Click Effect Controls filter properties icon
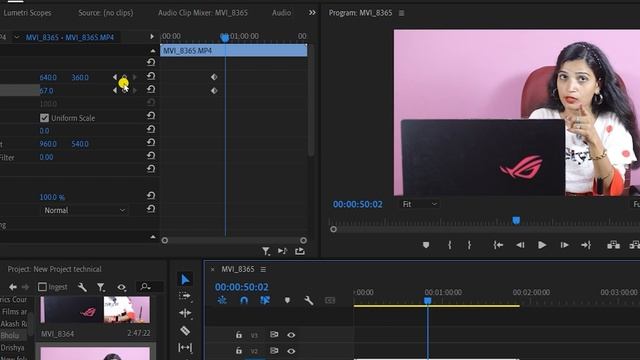 click(x=266, y=251)
